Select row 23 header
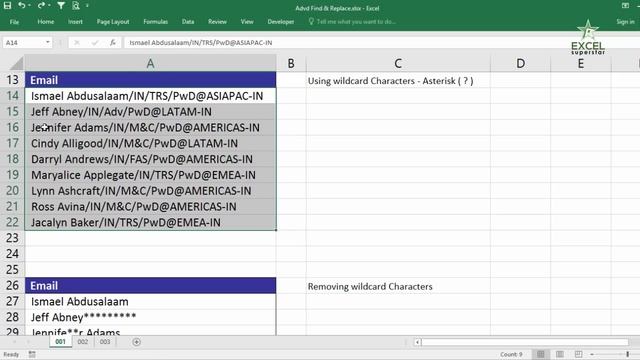Viewport: 640px width, 360px height. [12, 238]
